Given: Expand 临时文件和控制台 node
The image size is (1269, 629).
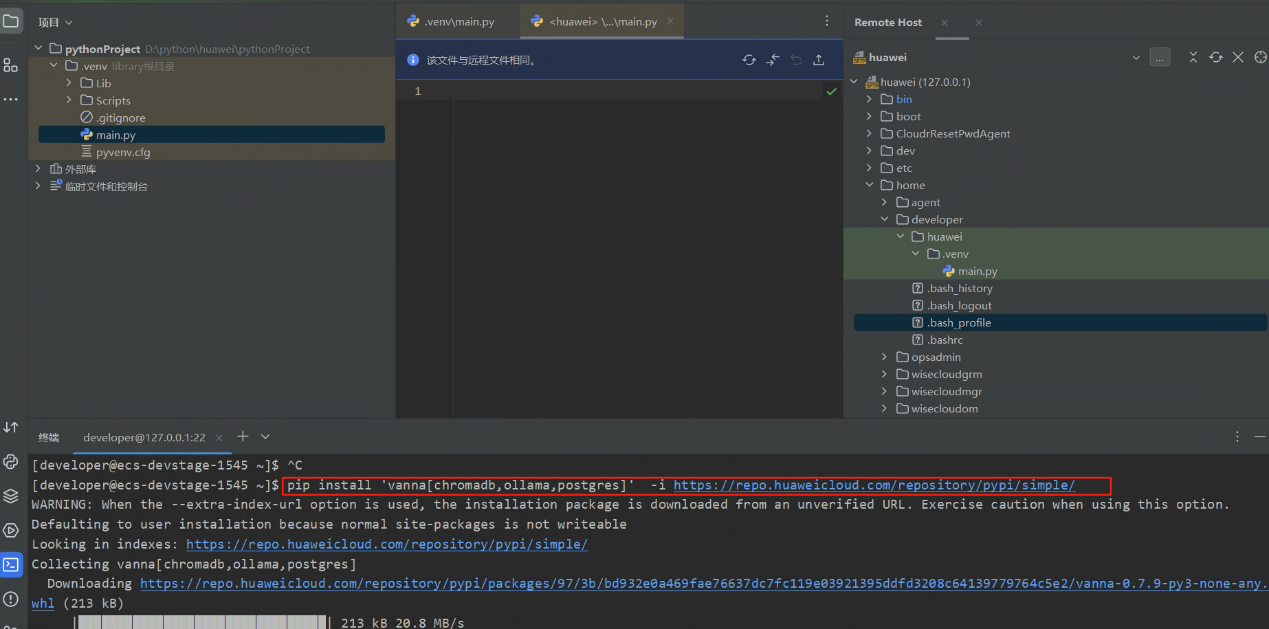Looking at the screenshot, I should 39,186.
